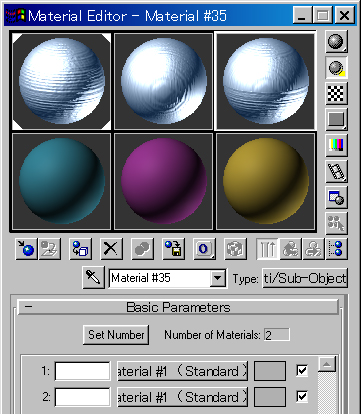Open the Material Editor Options icon
The width and height of the screenshot is (361, 414).
(x=336, y=197)
